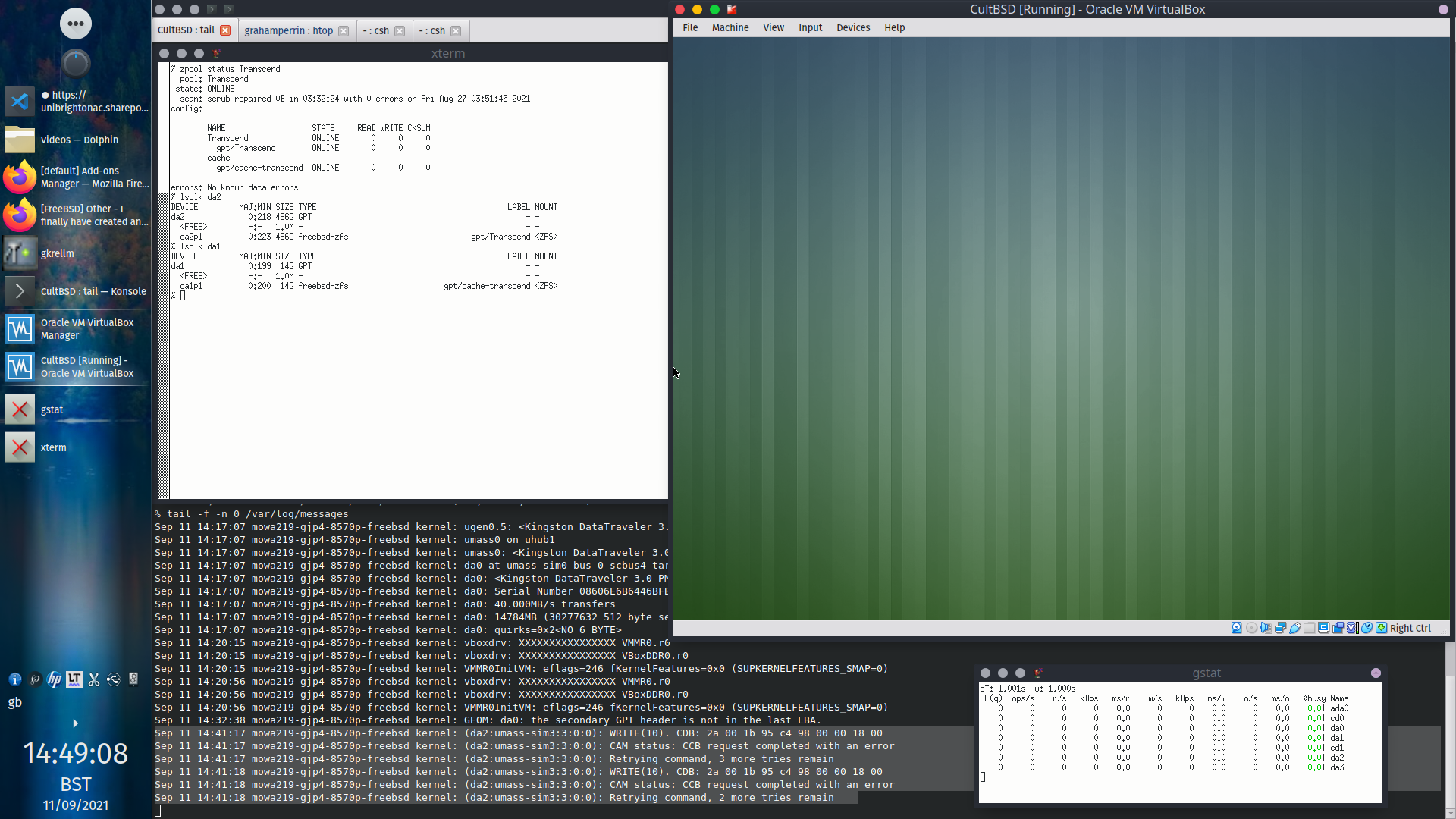Open the USB devices status icon

[1295, 628]
